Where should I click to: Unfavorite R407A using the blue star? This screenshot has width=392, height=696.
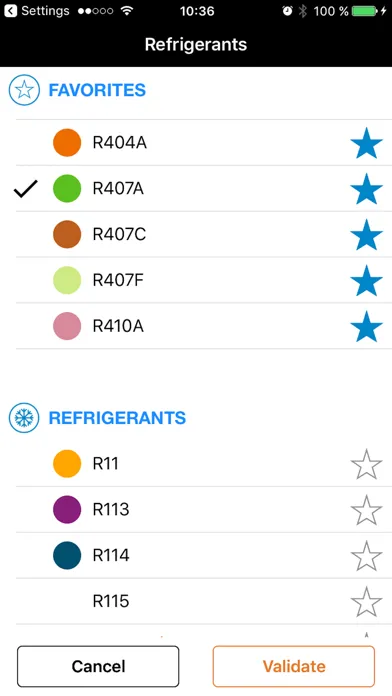pyautogui.click(x=366, y=189)
